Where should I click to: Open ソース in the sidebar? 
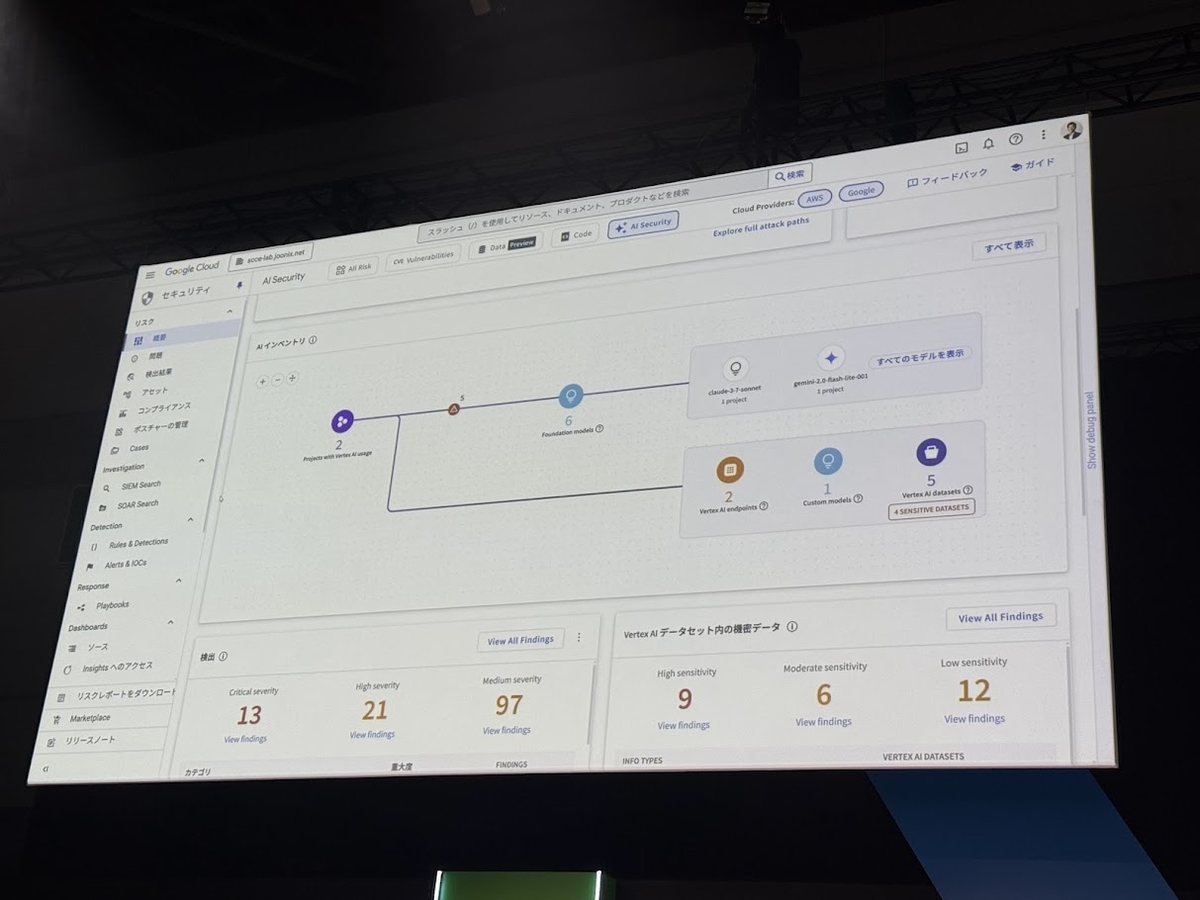97,647
